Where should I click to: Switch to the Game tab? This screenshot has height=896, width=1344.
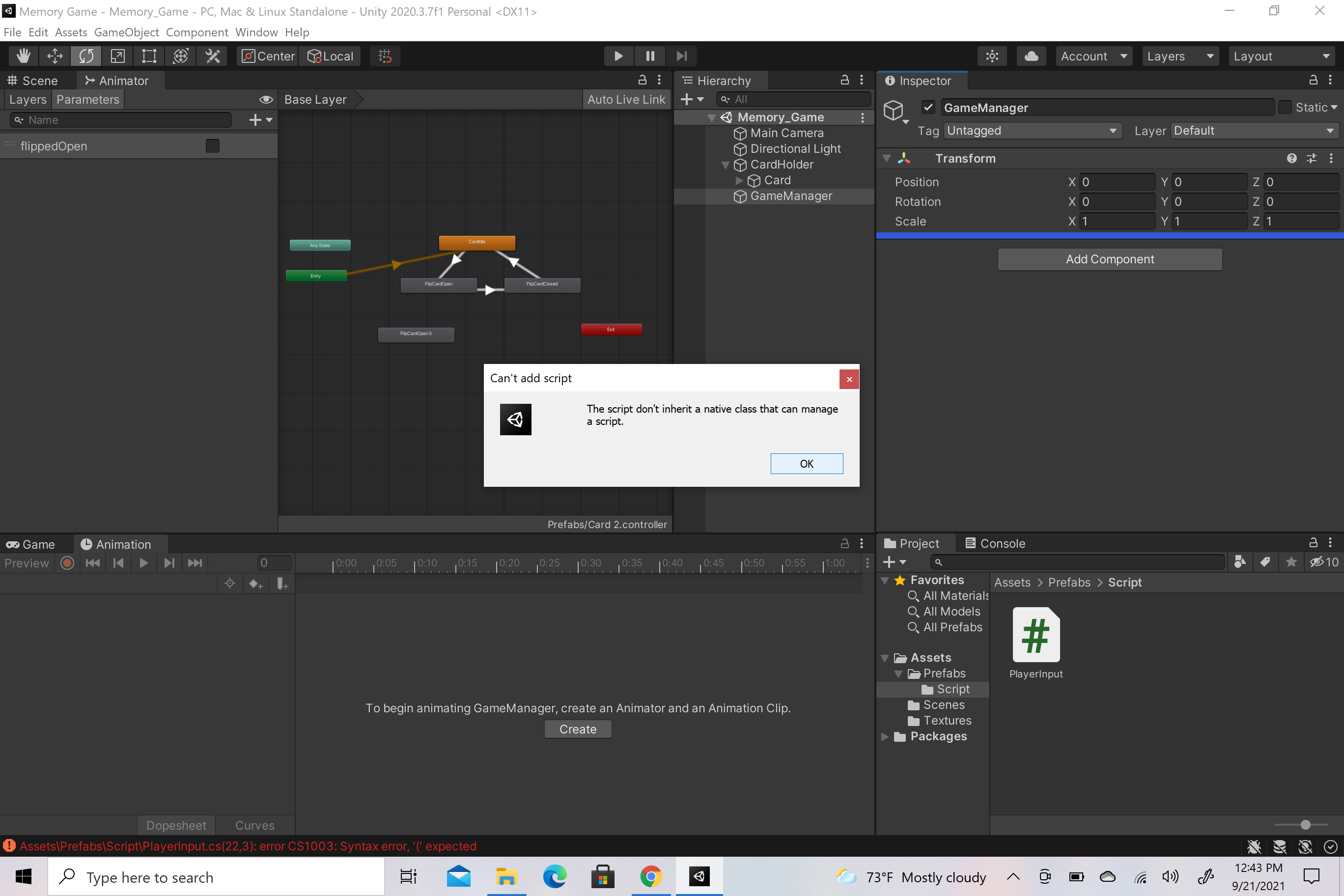click(30, 545)
